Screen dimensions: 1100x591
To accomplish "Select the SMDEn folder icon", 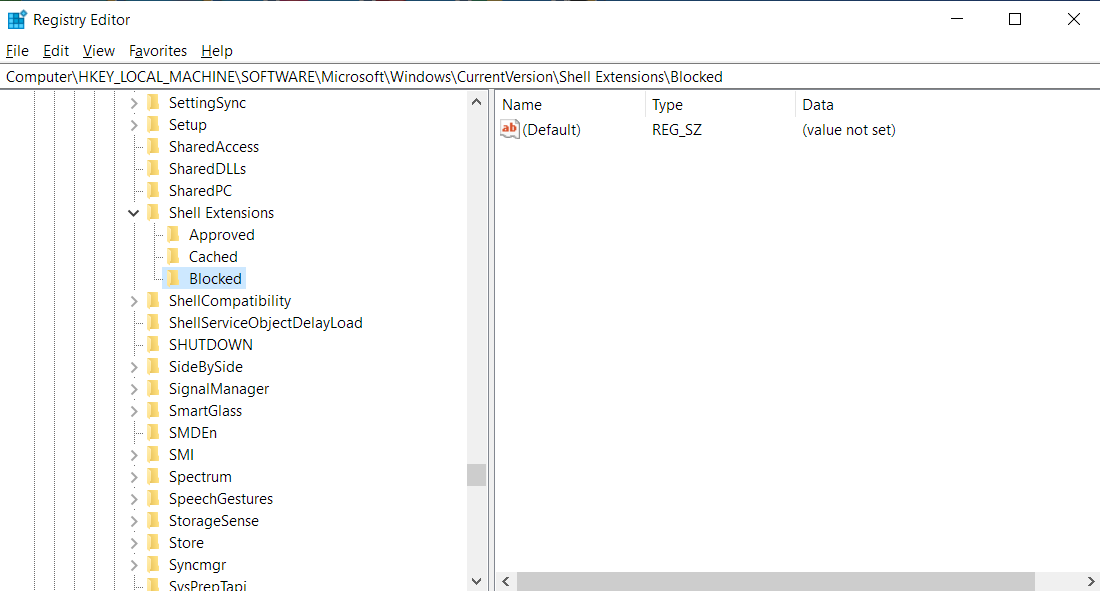I will (153, 432).
